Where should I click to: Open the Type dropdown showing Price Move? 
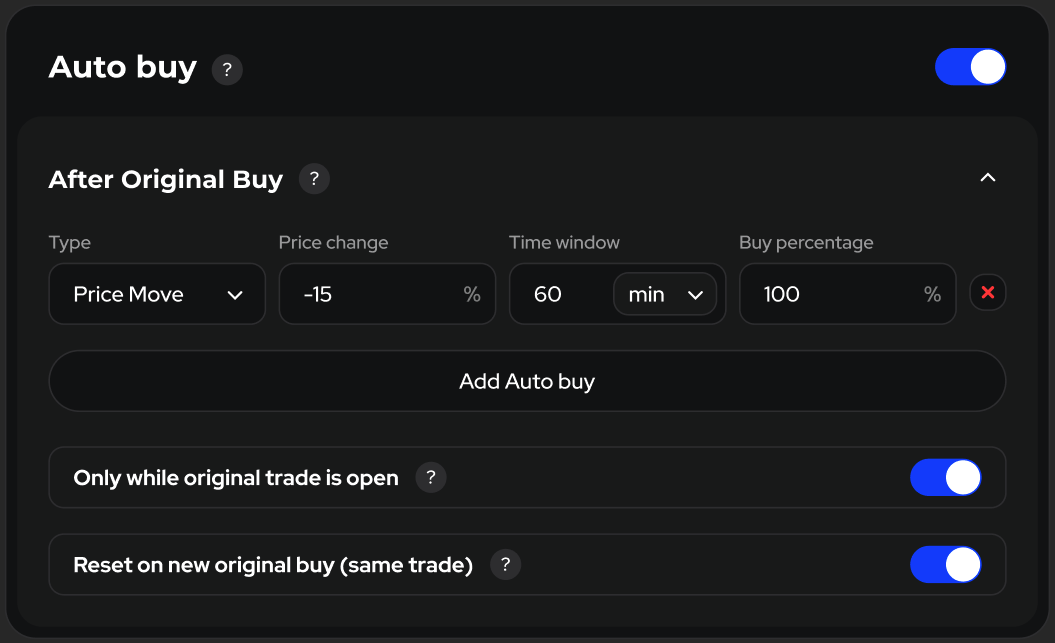pyautogui.click(x=157, y=294)
